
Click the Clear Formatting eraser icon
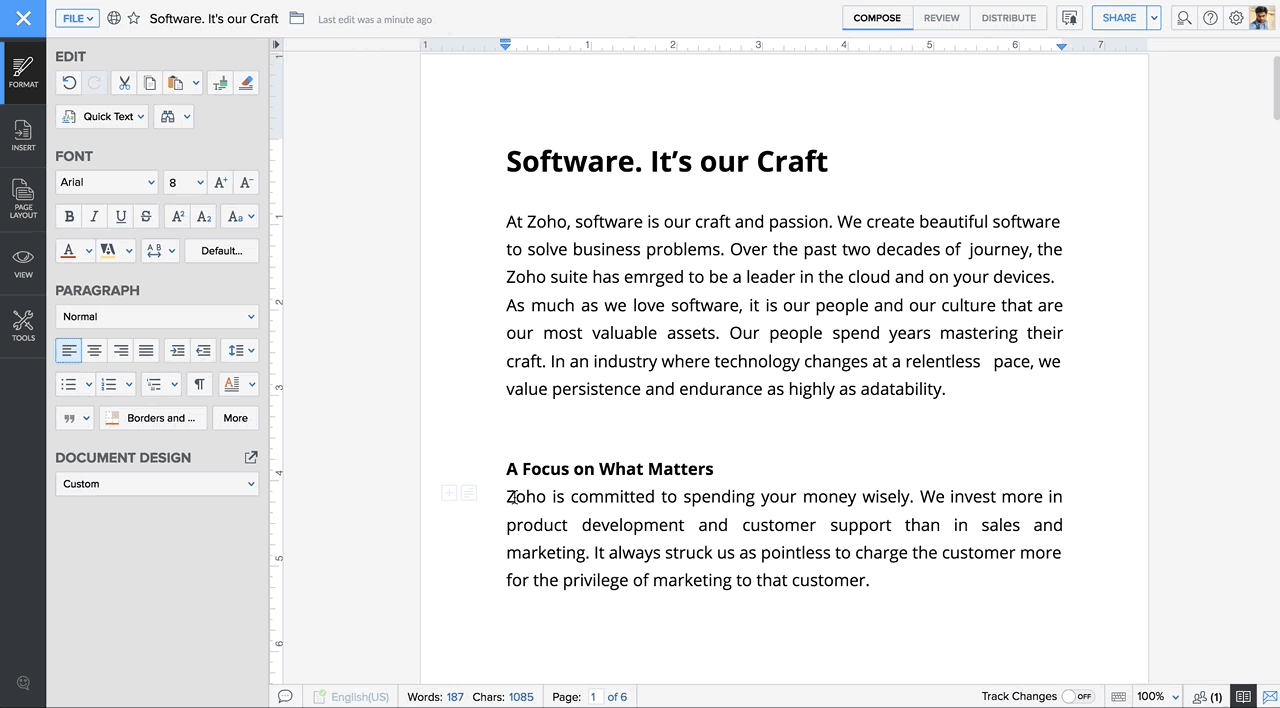point(246,83)
